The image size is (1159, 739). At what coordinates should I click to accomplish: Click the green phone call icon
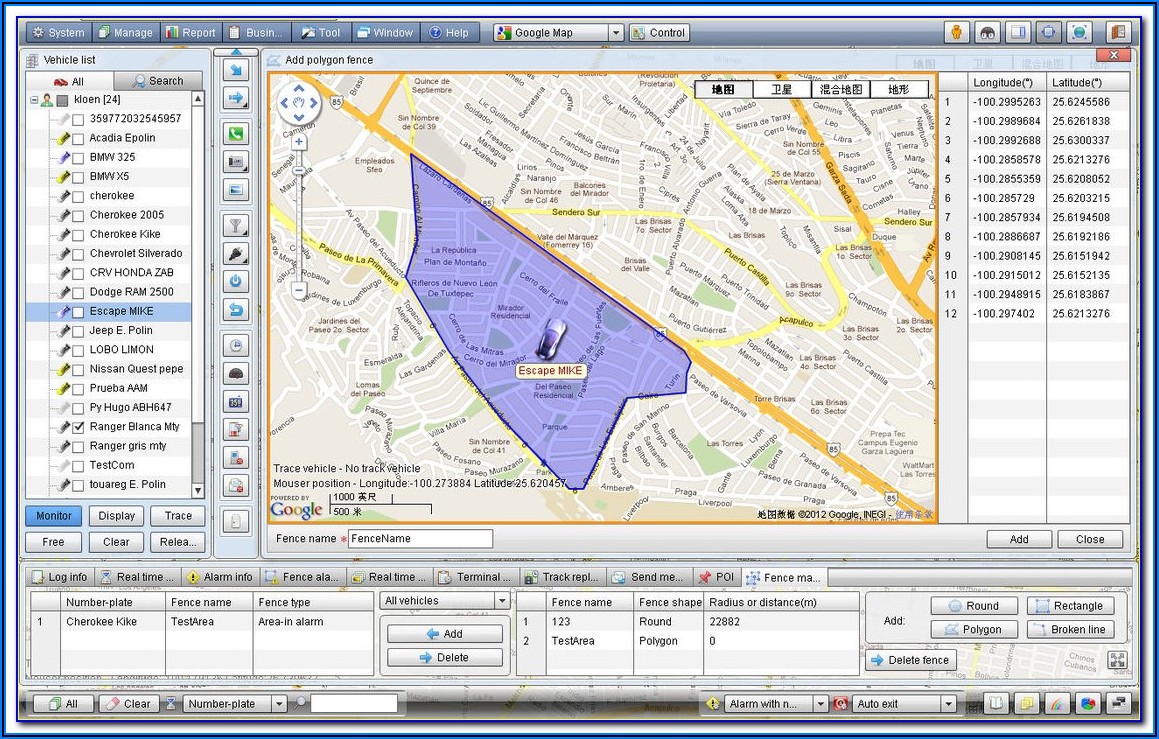237,134
